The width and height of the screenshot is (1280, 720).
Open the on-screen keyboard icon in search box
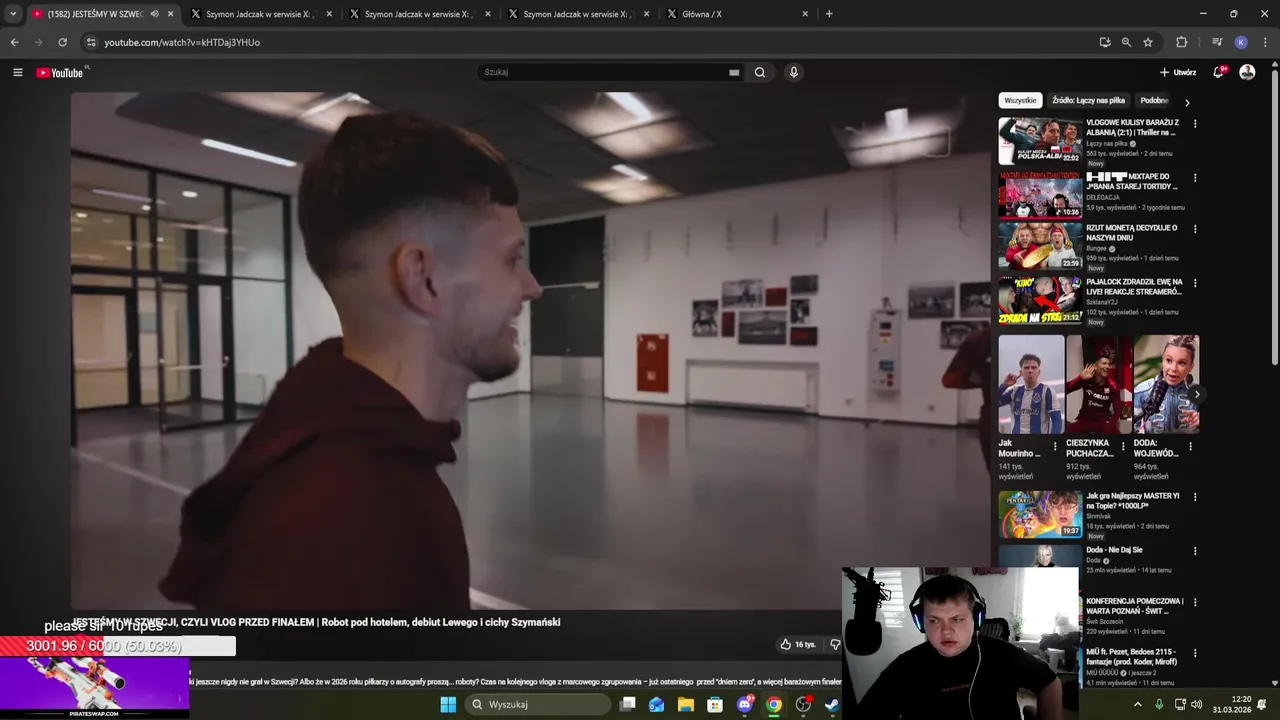[x=734, y=72]
